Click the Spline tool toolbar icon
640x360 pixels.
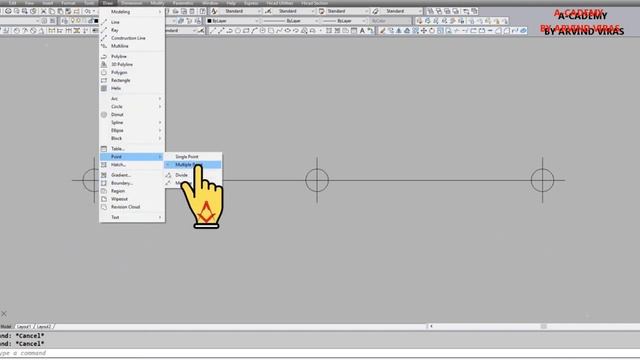tap(280, 31)
